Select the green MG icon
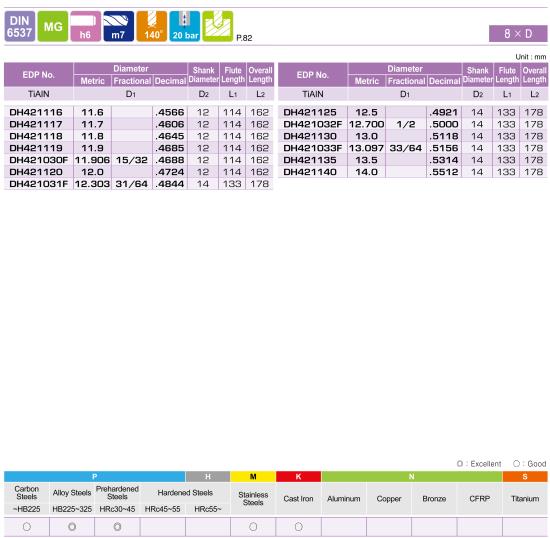Image resolution: width=550 pixels, height=538 pixels. point(53,26)
